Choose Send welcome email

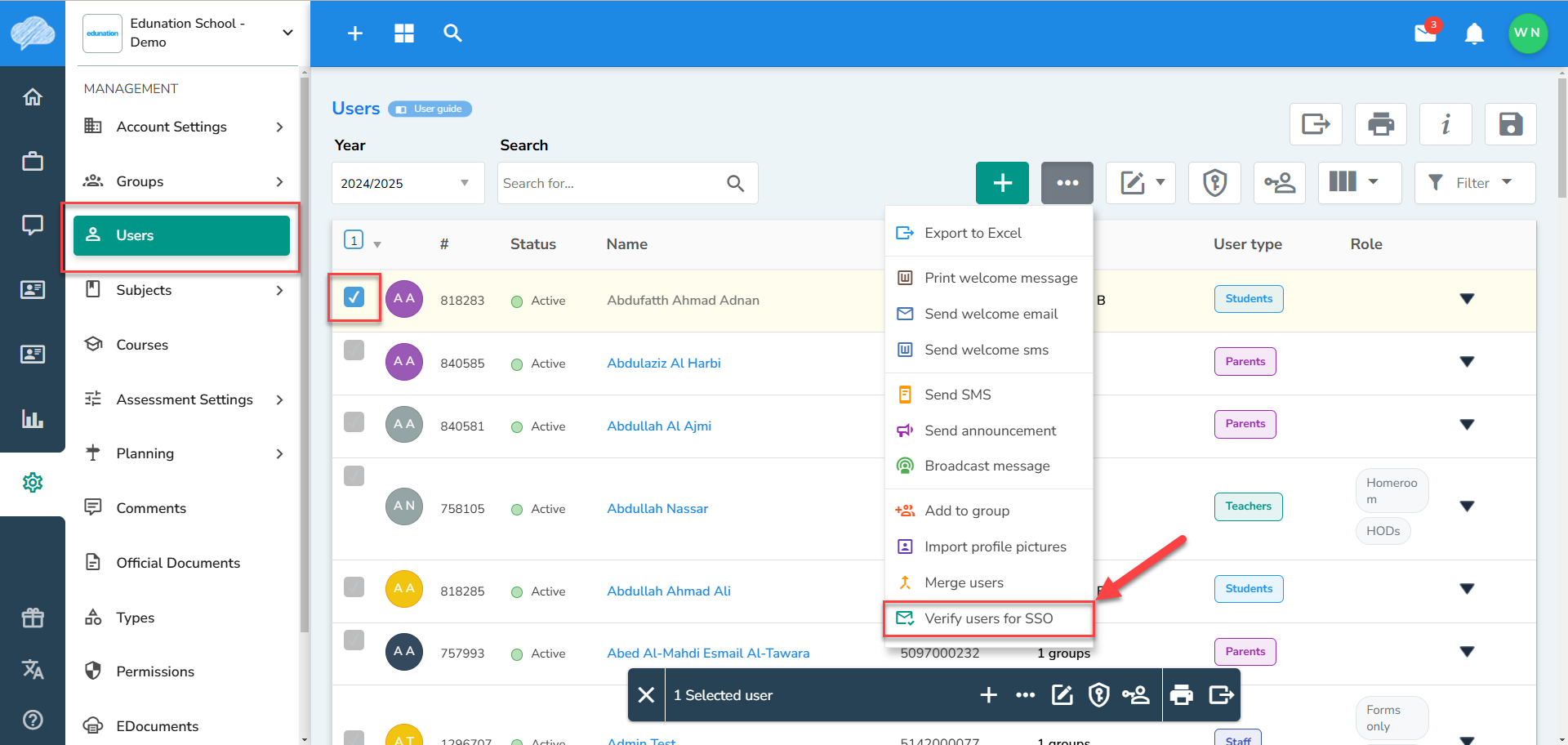[988, 314]
